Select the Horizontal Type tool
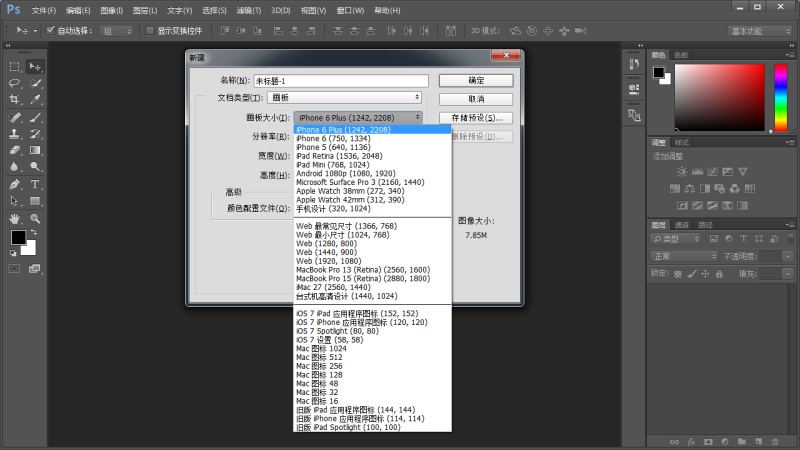This screenshot has width=800, height=450. point(35,185)
